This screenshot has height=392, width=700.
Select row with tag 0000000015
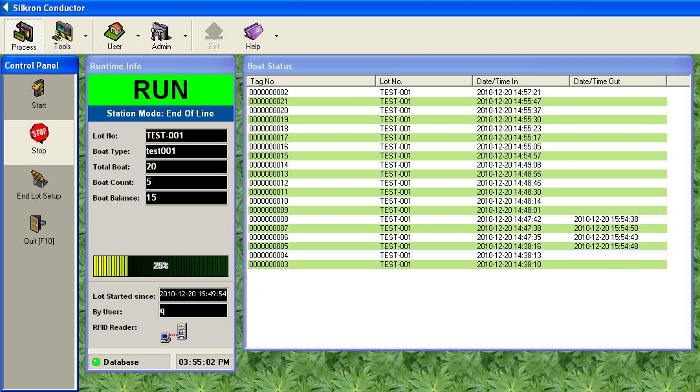click(x=457, y=156)
